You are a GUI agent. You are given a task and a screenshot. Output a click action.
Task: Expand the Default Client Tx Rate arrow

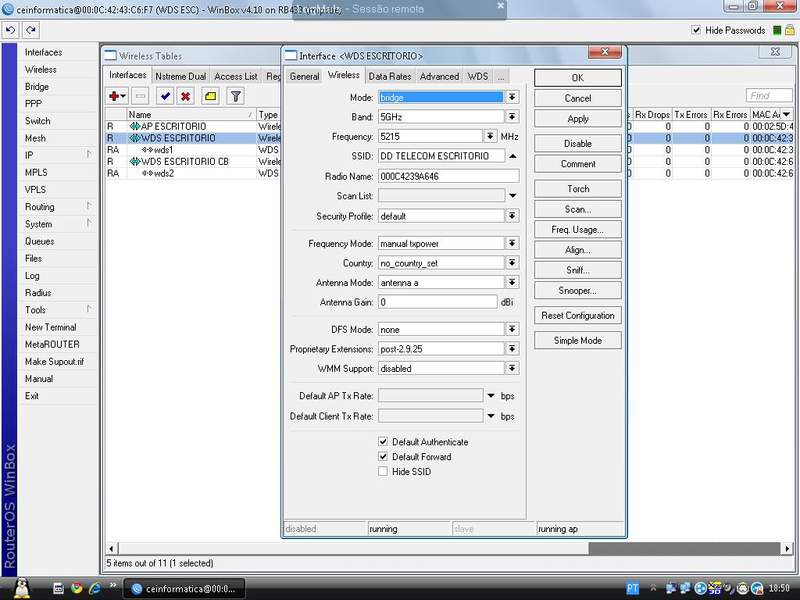[491, 416]
